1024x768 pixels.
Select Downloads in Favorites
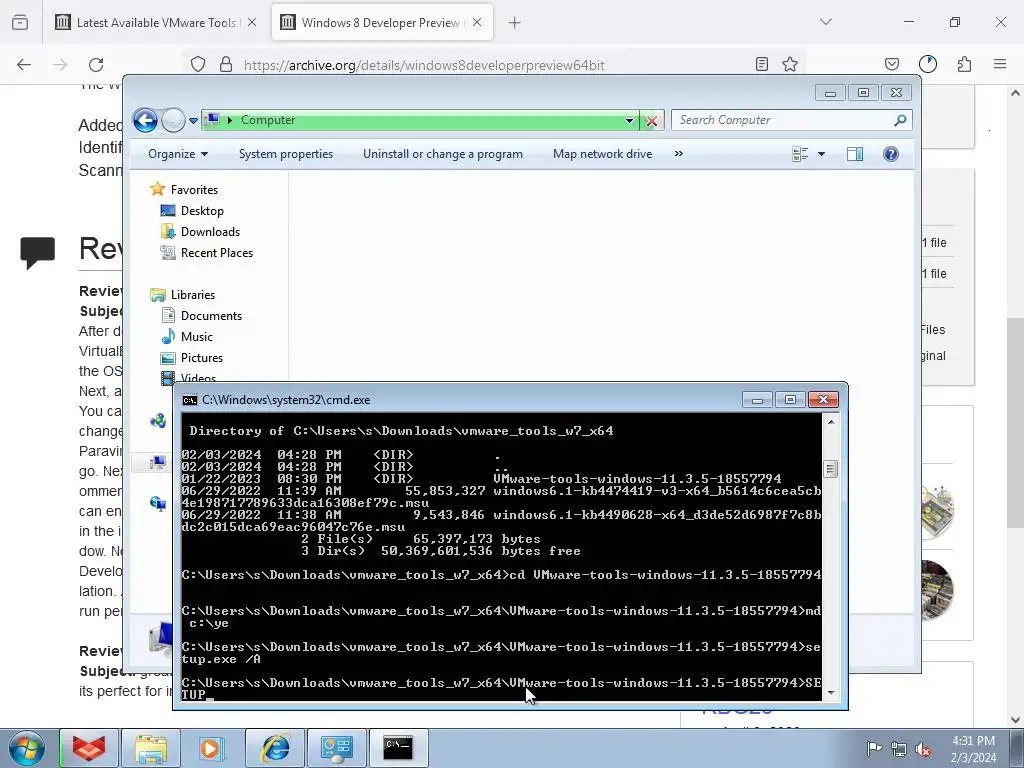tap(210, 232)
